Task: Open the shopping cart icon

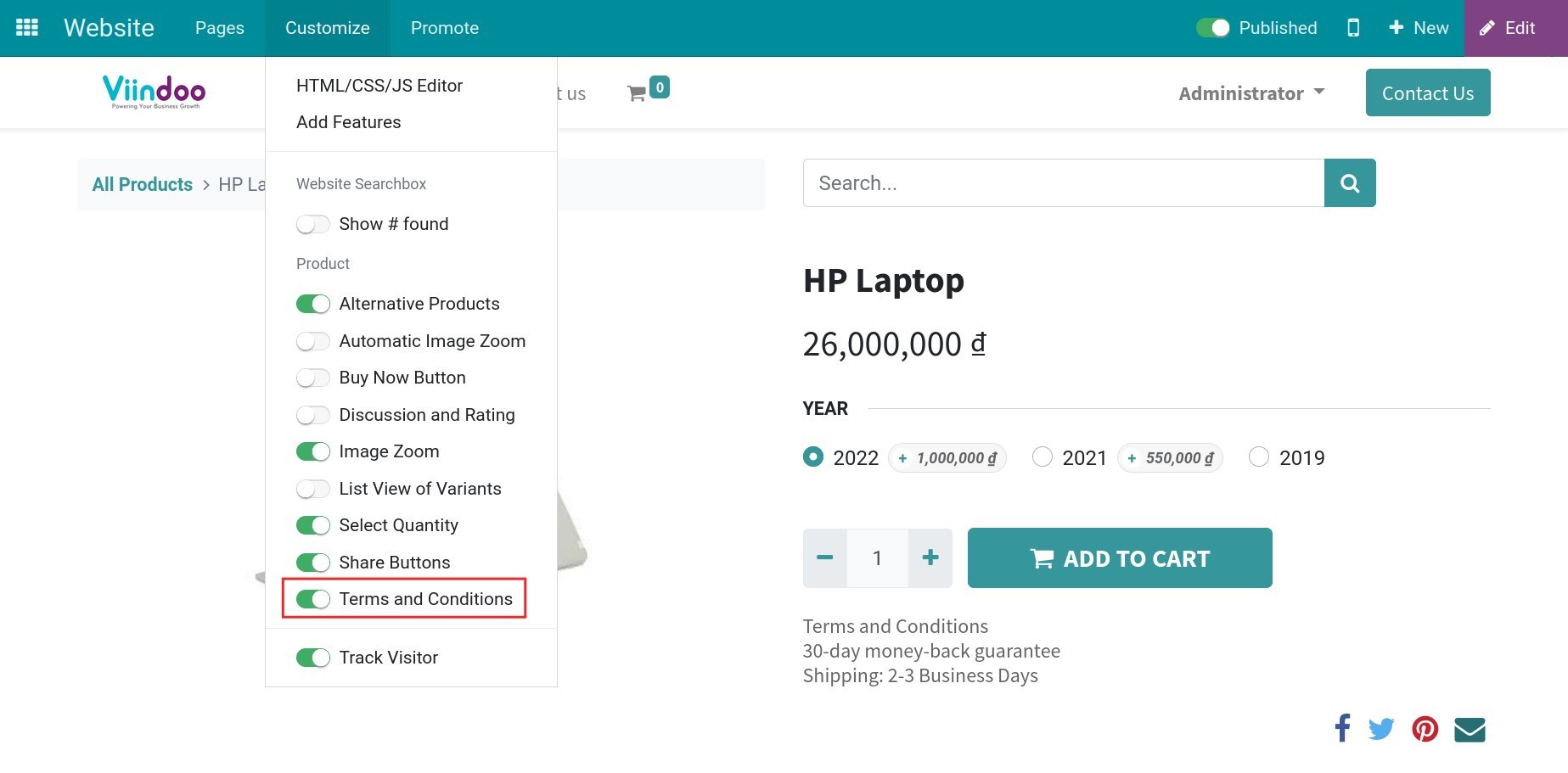Action: pos(637,93)
